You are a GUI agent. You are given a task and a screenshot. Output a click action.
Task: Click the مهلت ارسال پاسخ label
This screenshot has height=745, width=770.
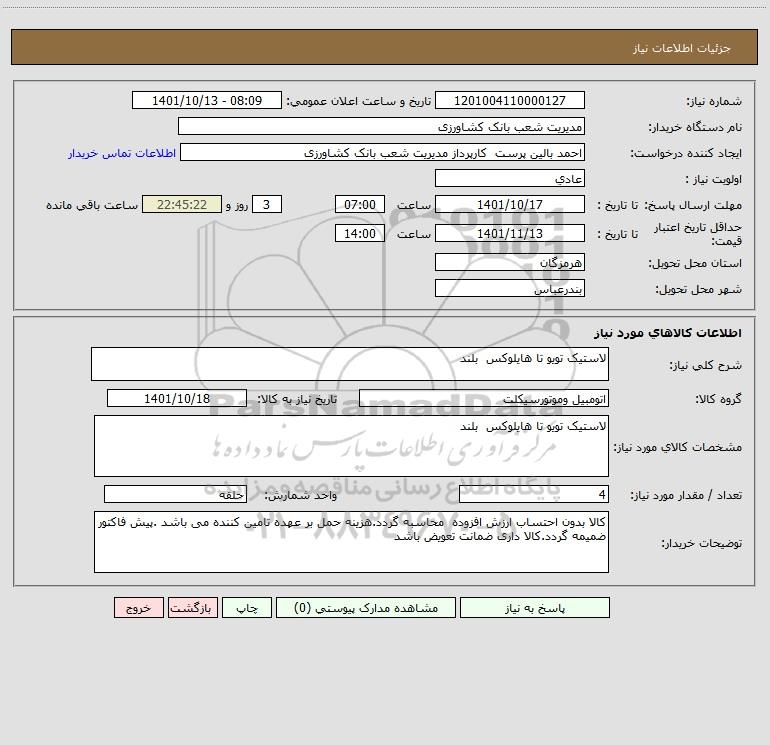click(693, 205)
